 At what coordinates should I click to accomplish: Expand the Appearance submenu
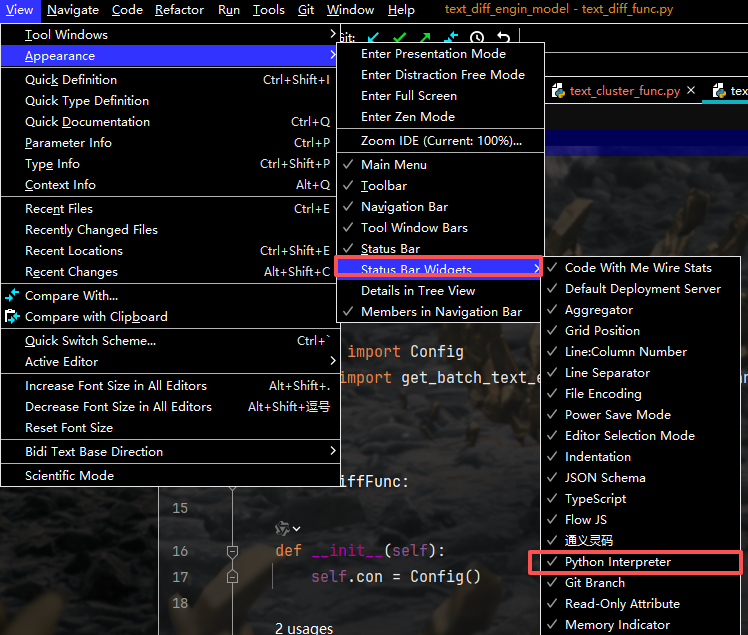169,56
